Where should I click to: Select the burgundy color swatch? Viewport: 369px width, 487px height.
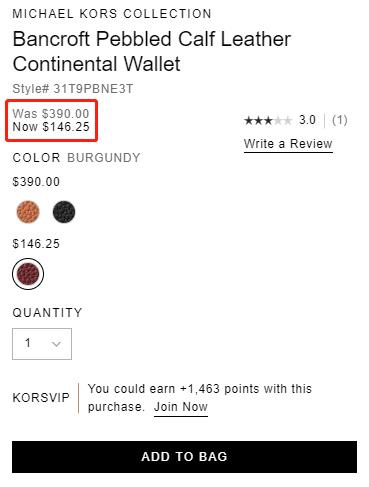click(x=28, y=274)
